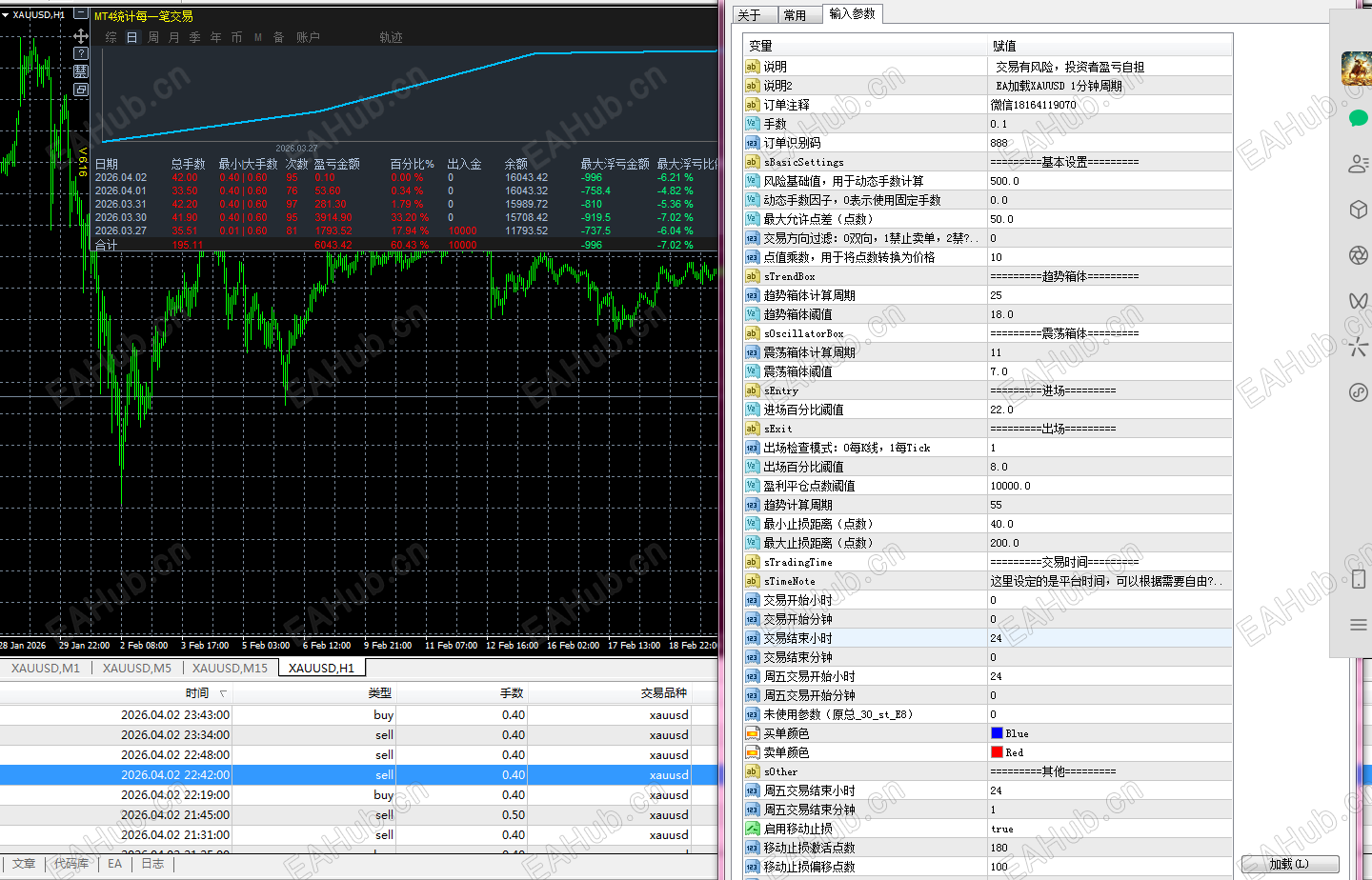Open the contacts icon in right sidebar
Image resolution: width=1372 pixels, height=880 pixels.
coord(1359,164)
